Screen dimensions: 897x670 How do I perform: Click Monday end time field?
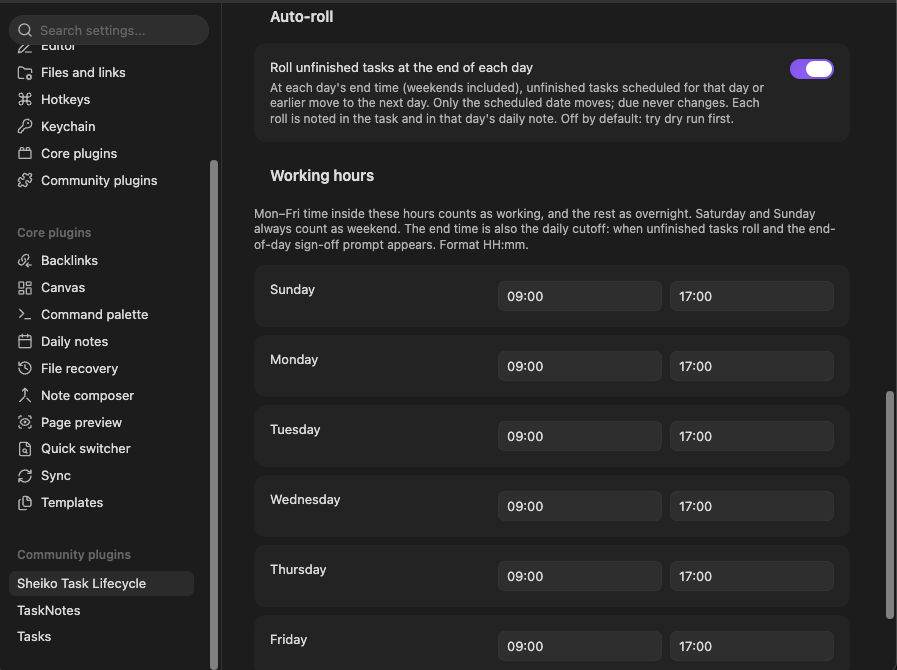click(x=752, y=366)
